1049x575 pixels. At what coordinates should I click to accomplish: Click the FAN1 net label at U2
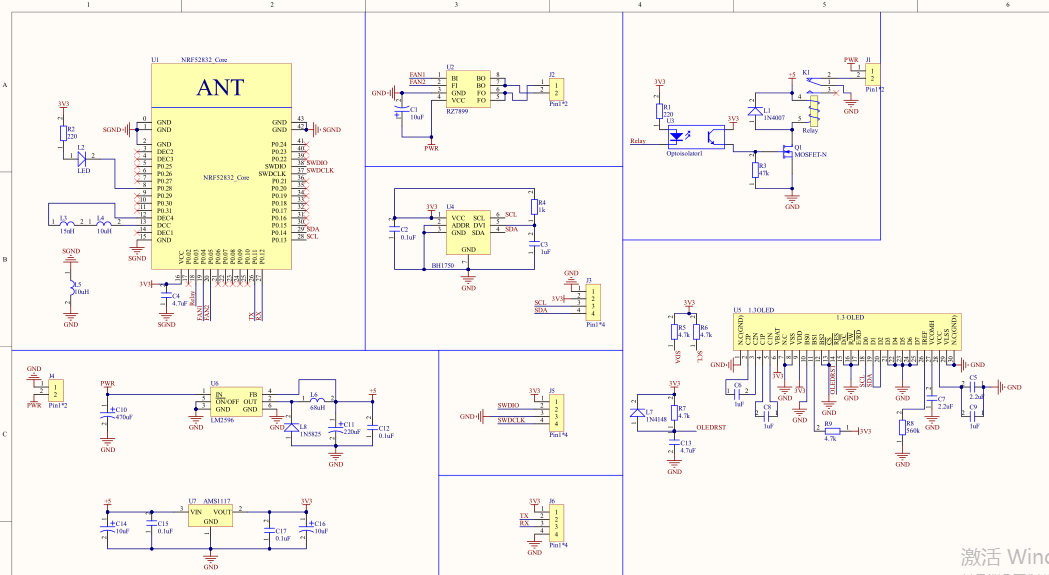click(417, 74)
